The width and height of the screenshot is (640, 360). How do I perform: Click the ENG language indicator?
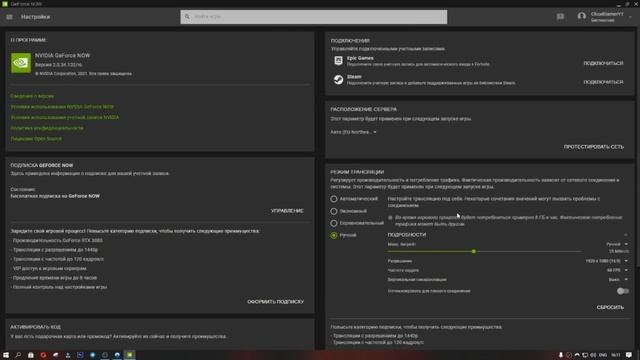tap(602, 355)
